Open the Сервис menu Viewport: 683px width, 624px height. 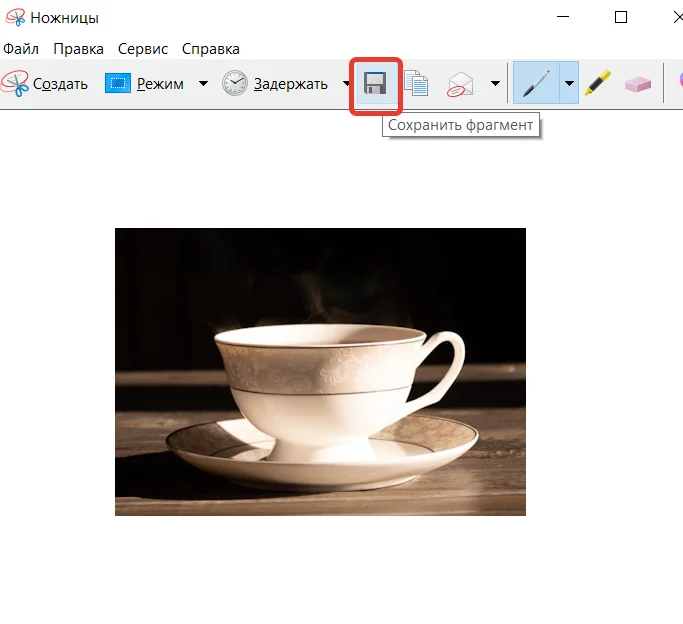pyautogui.click(x=143, y=49)
